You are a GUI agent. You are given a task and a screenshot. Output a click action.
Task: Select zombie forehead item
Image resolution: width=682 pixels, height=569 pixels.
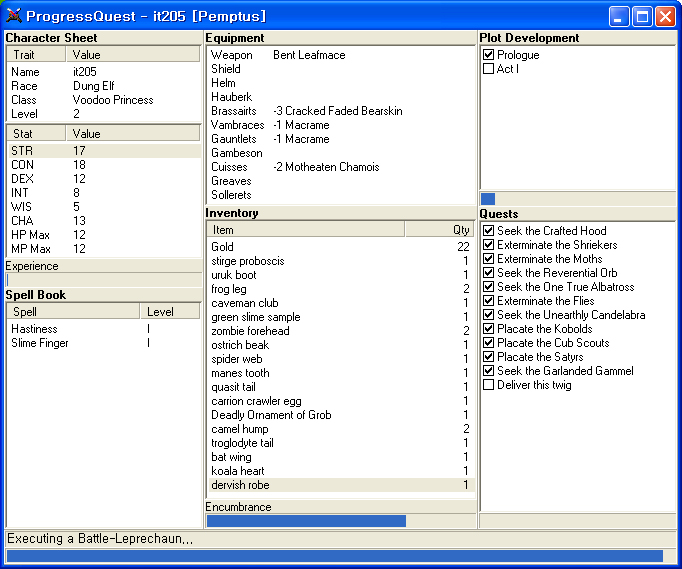(x=341, y=331)
